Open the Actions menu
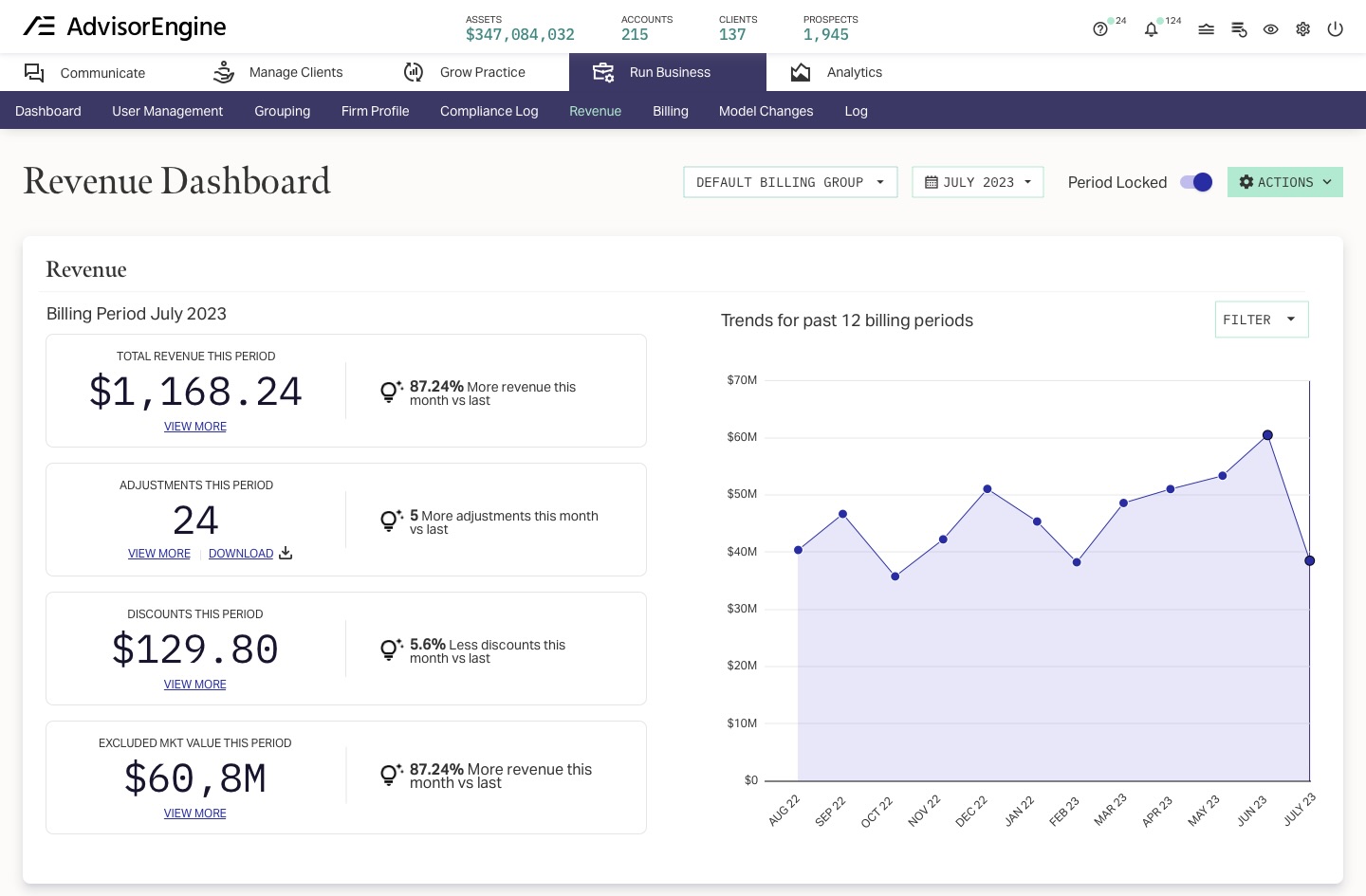The height and width of the screenshot is (896, 1366). point(1285,182)
